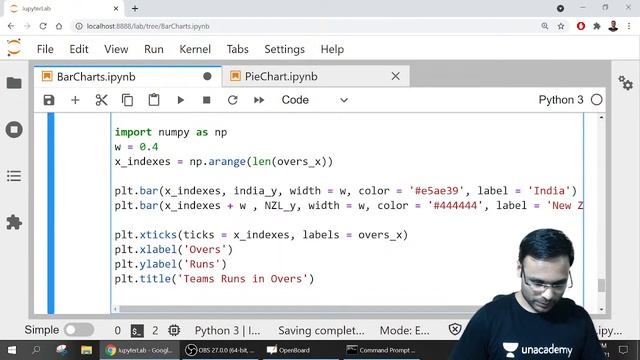Run the selected cell
The height and width of the screenshot is (360, 640).
tap(180, 100)
